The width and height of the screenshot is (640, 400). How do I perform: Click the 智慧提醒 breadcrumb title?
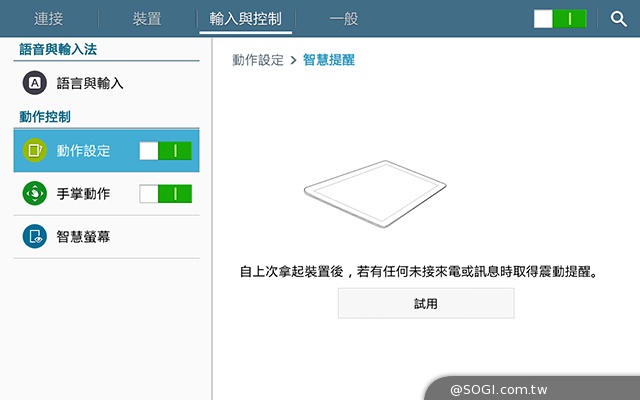[329, 60]
